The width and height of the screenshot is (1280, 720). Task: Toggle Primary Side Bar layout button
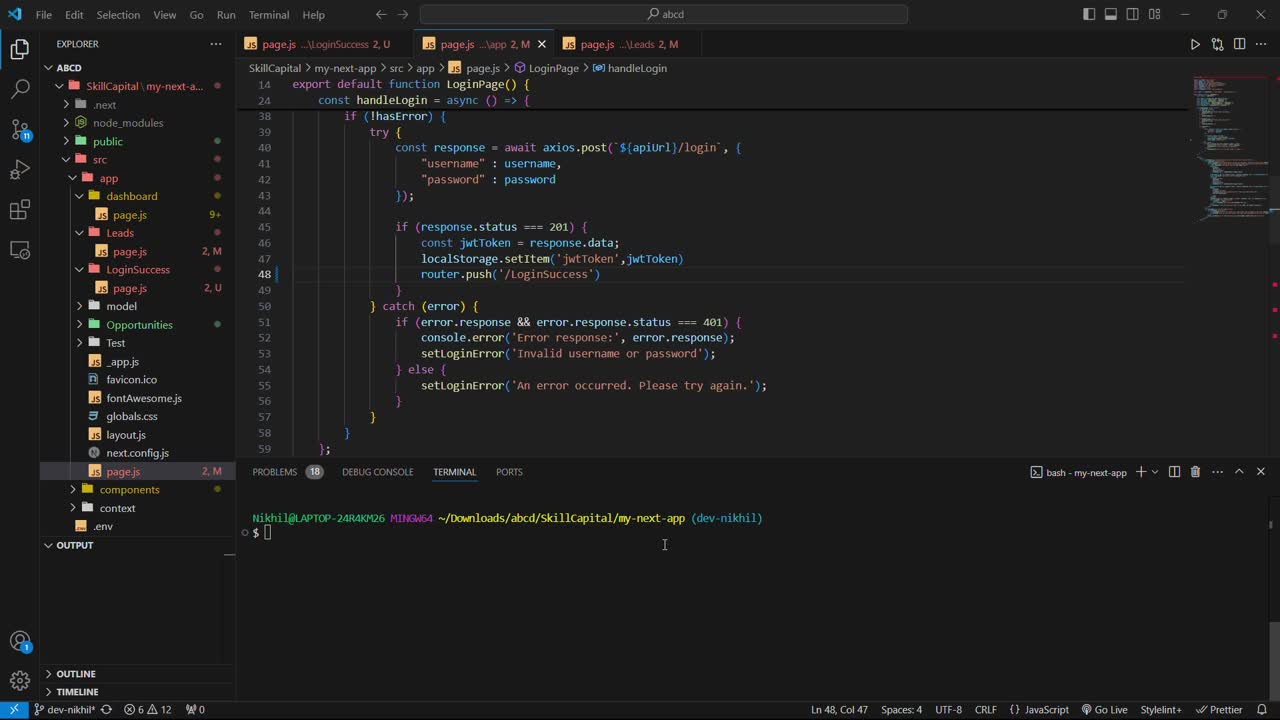click(x=1089, y=15)
